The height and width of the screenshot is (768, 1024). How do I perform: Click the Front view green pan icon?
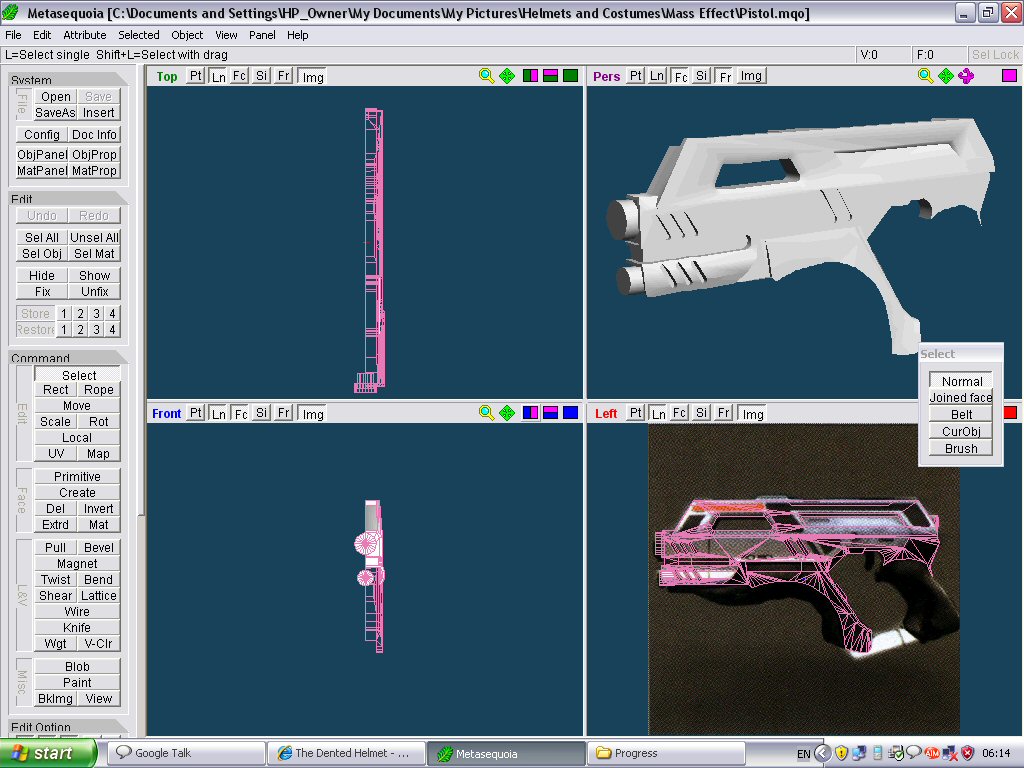point(507,413)
